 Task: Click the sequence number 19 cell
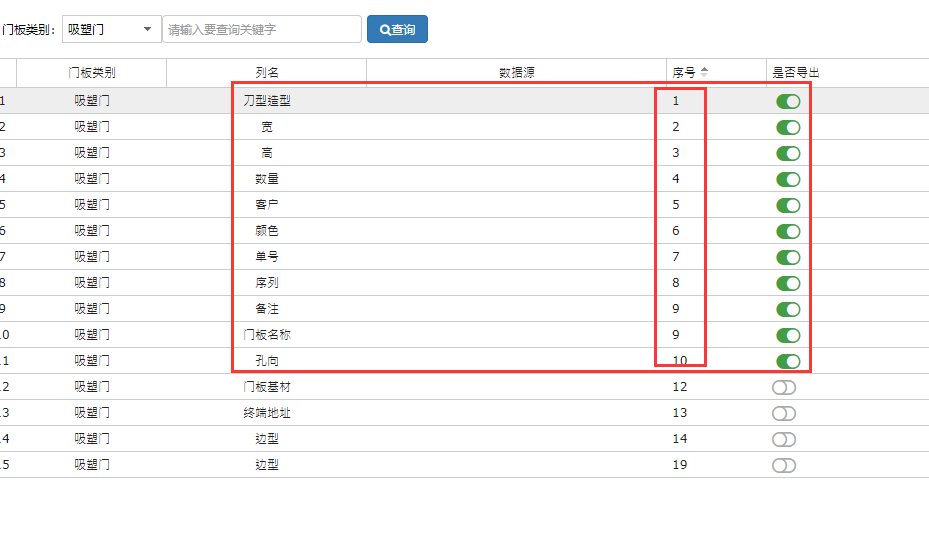click(680, 465)
